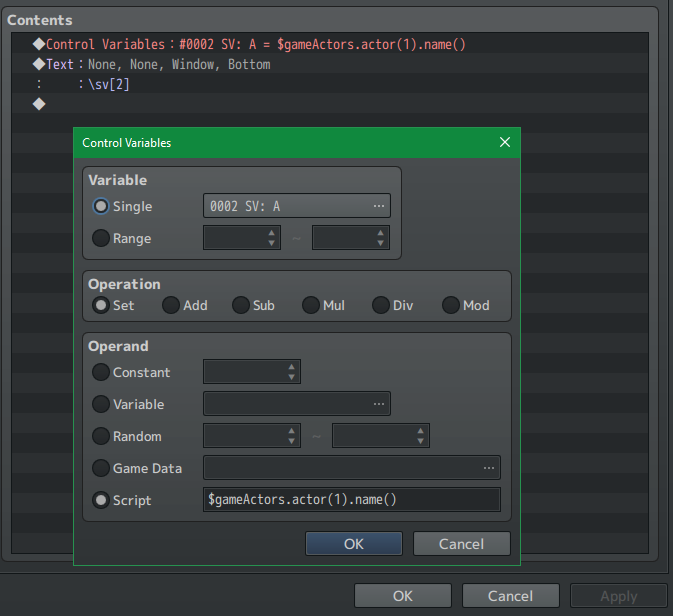
Task: Click the disabled Apply button
Action: 618,596
